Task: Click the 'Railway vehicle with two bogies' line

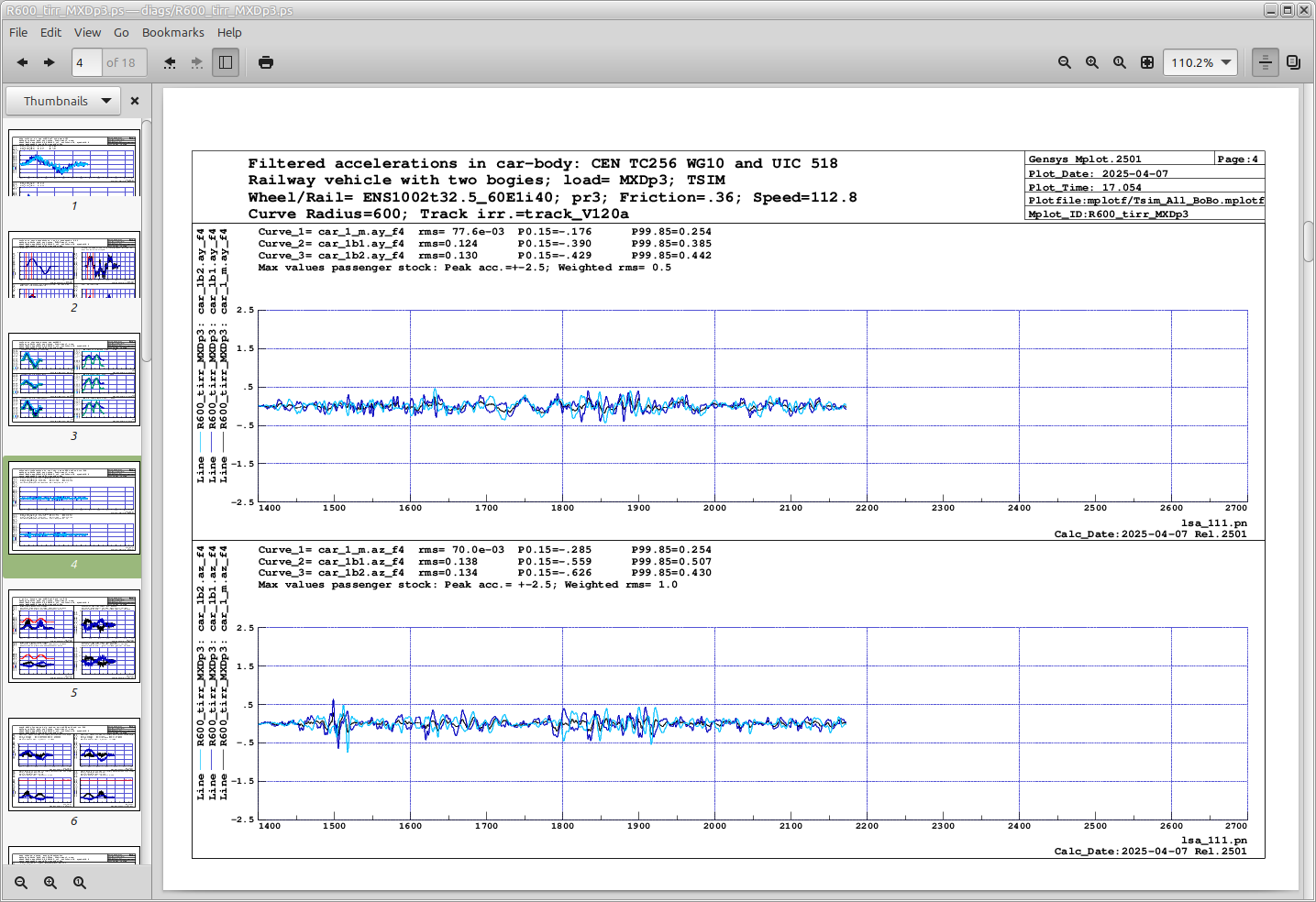Action: [x=487, y=180]
